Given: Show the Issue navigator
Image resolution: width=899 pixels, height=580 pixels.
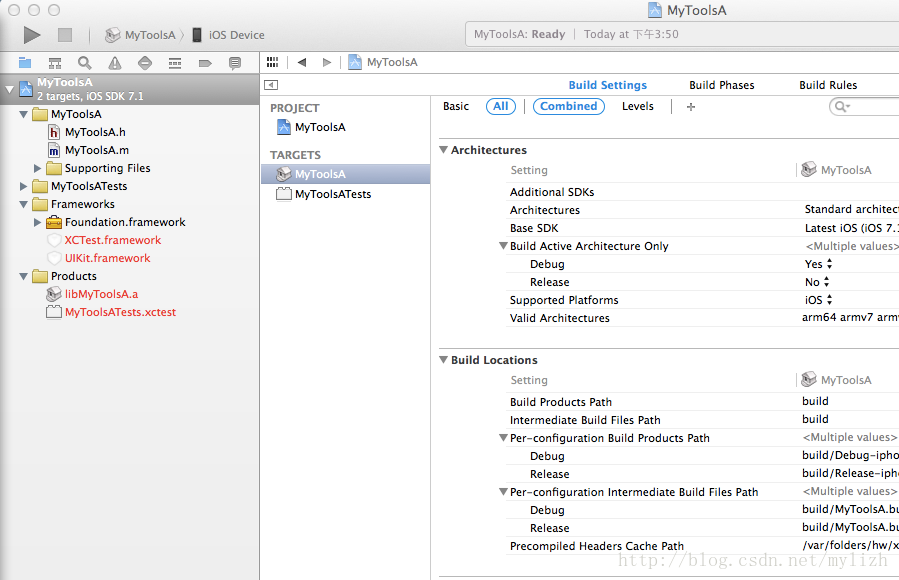Looking at the screenshot, I should pos(115,62).
